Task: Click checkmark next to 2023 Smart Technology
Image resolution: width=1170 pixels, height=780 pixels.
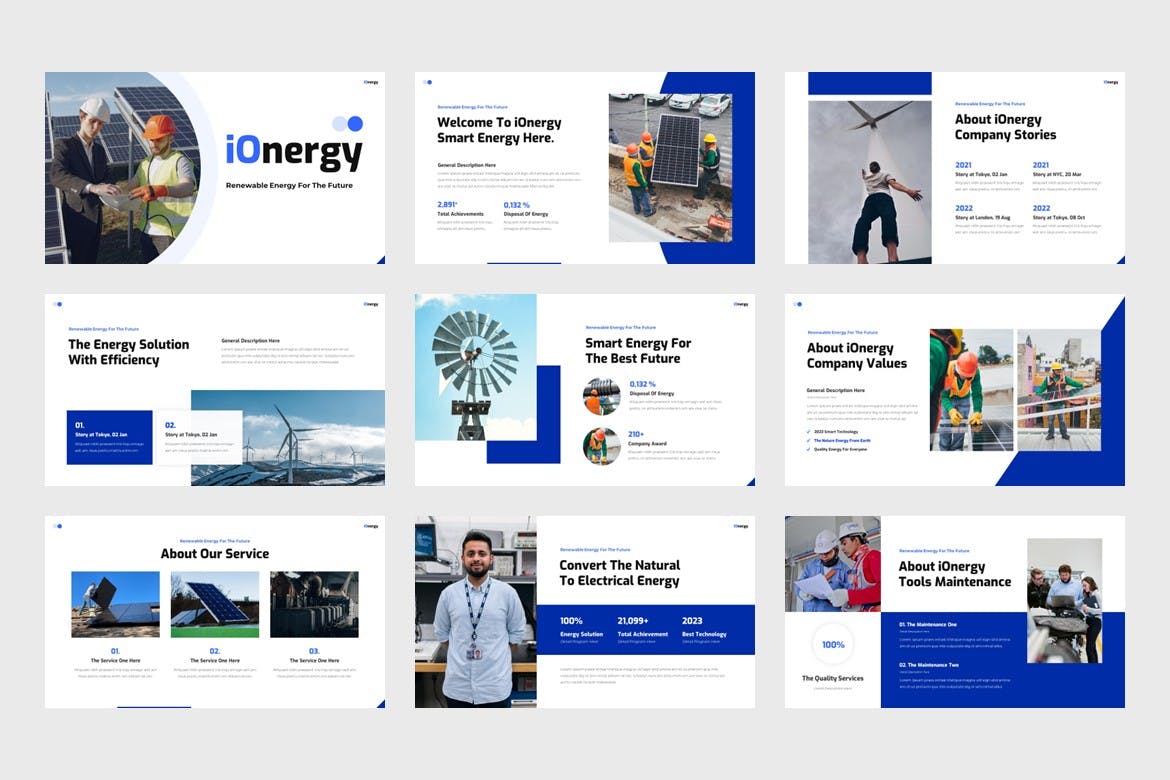Action: pos(809,432)
